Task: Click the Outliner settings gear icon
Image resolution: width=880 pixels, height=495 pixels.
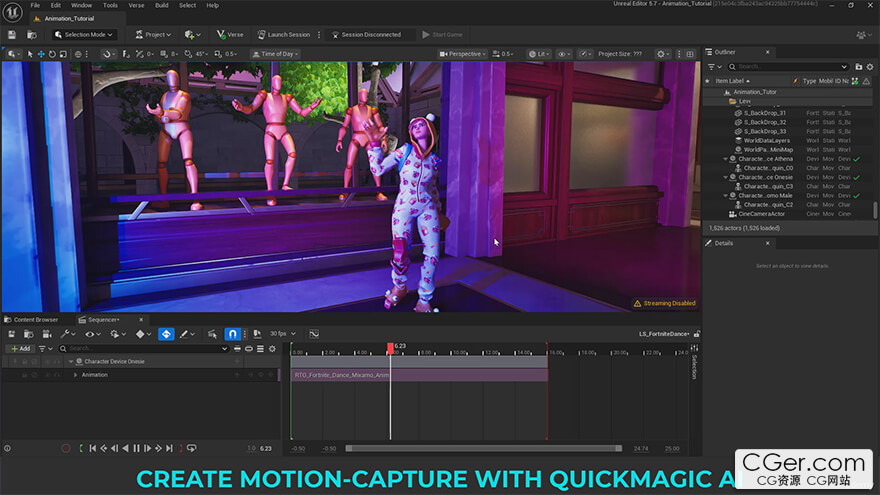Action: click(869, 67)
